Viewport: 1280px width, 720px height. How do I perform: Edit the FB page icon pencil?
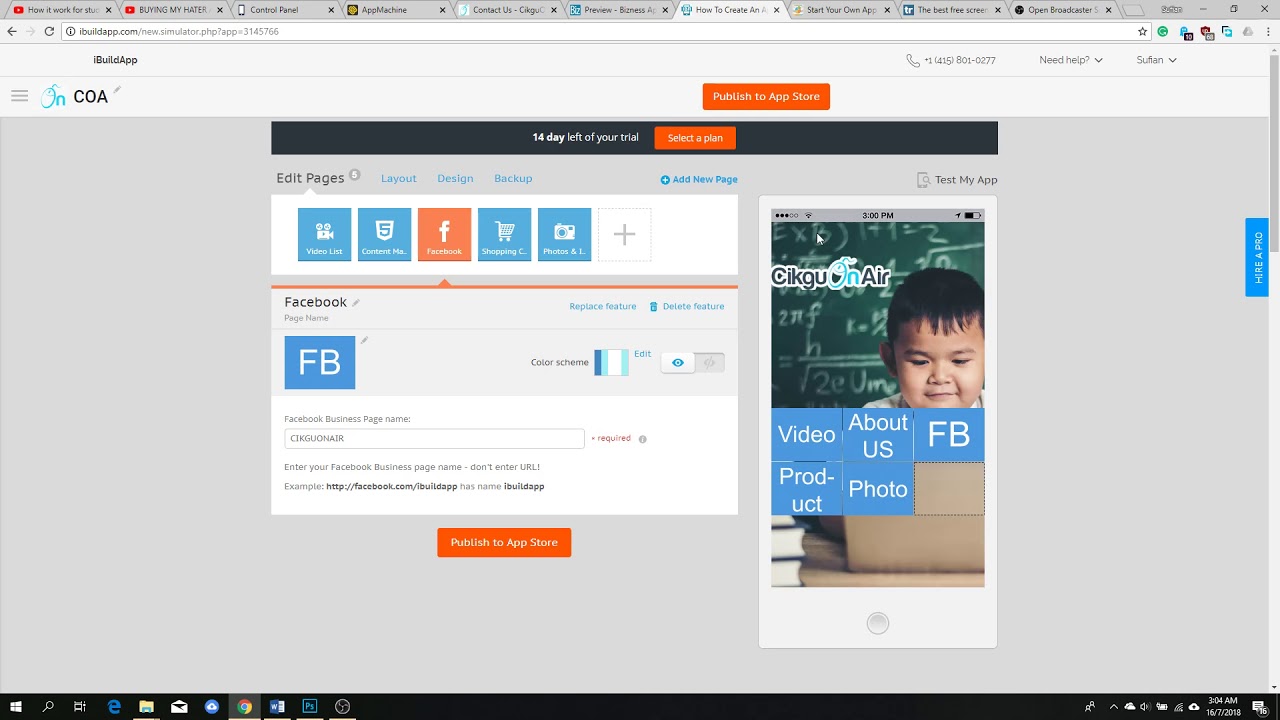tap(364, 340)
